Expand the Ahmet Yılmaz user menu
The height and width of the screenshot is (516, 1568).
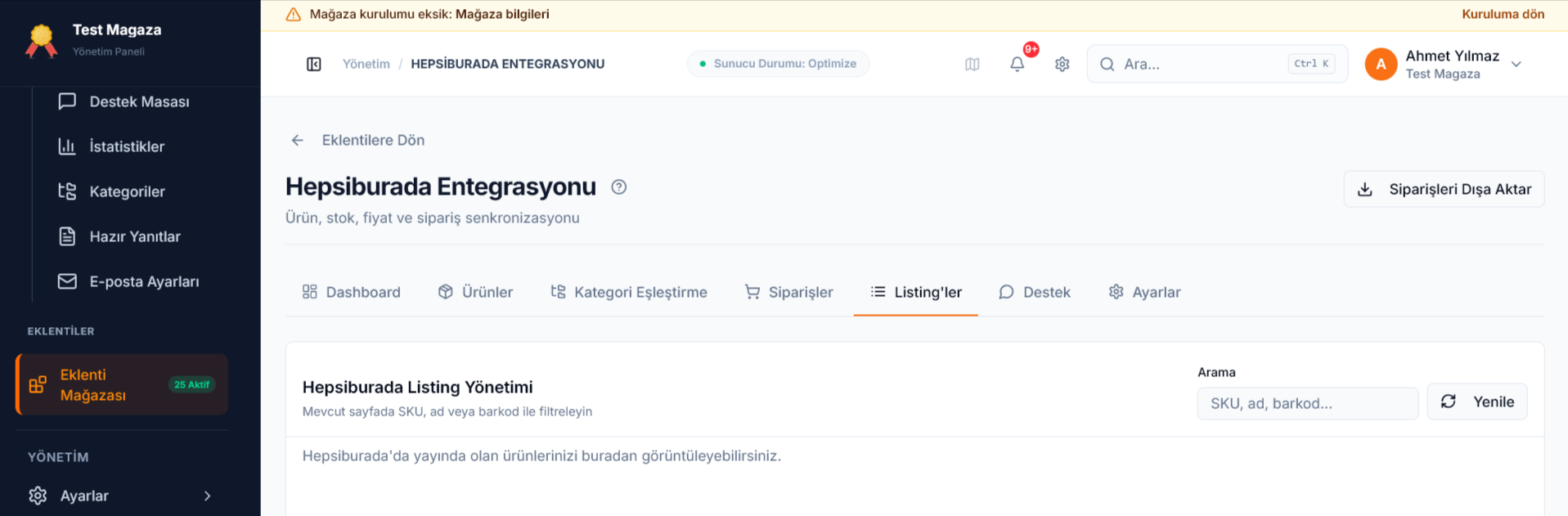1516,64
